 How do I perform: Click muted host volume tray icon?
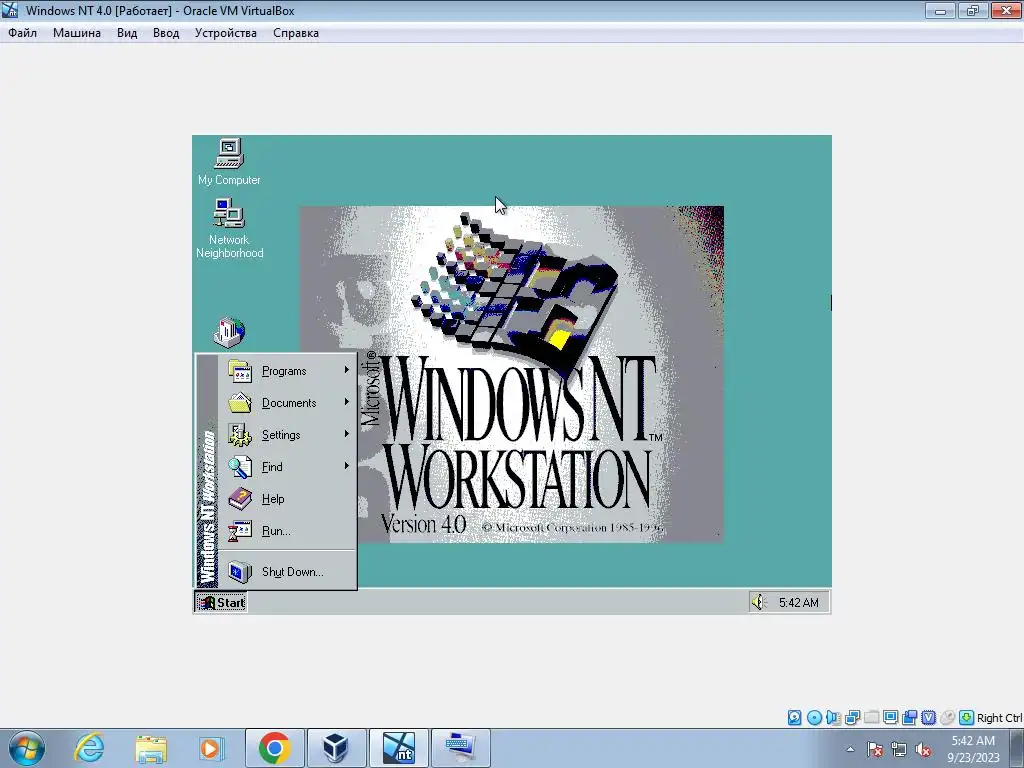(923, 749)
